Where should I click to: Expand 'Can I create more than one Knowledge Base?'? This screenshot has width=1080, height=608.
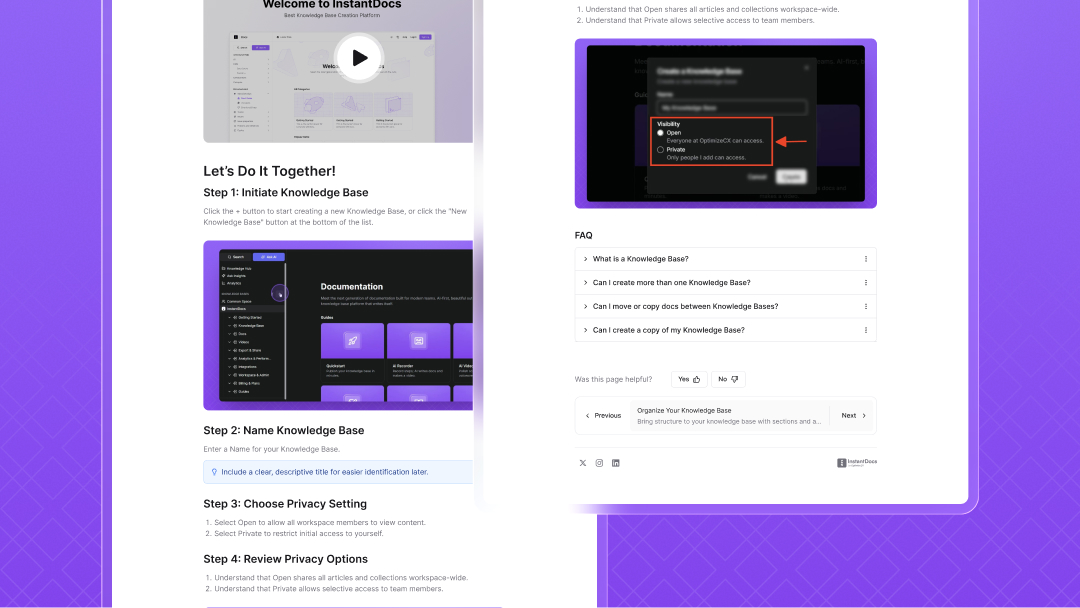click(x=725, y=282)
